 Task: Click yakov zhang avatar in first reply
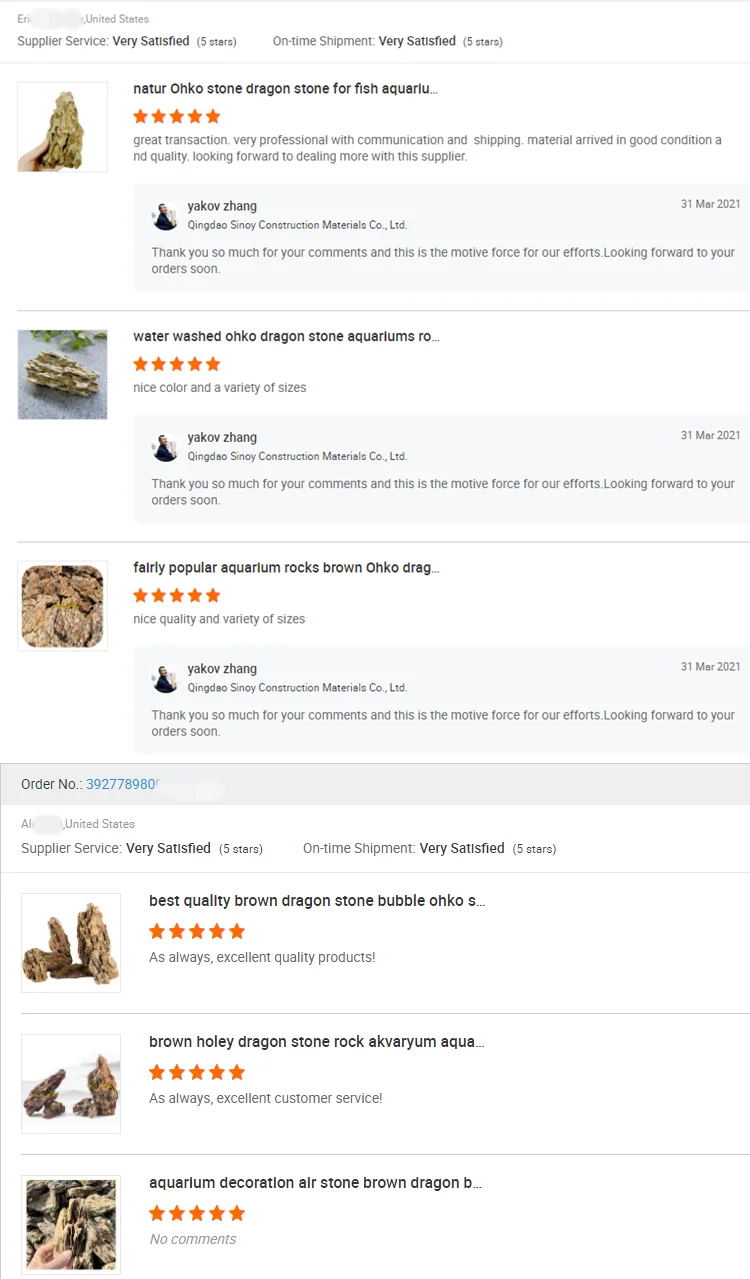[165, 216]
